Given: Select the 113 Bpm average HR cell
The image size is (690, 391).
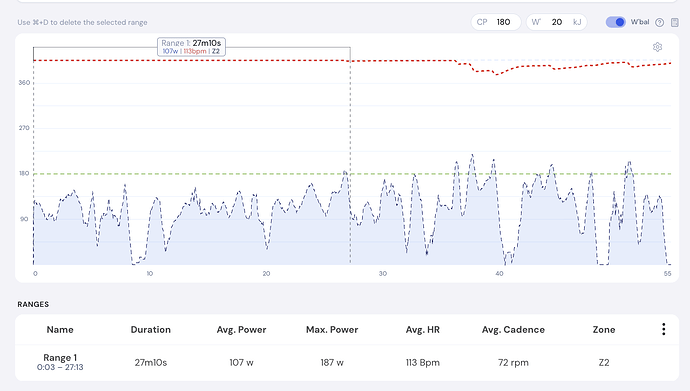Looking at the screenshot, I should [x=422, y=362].
